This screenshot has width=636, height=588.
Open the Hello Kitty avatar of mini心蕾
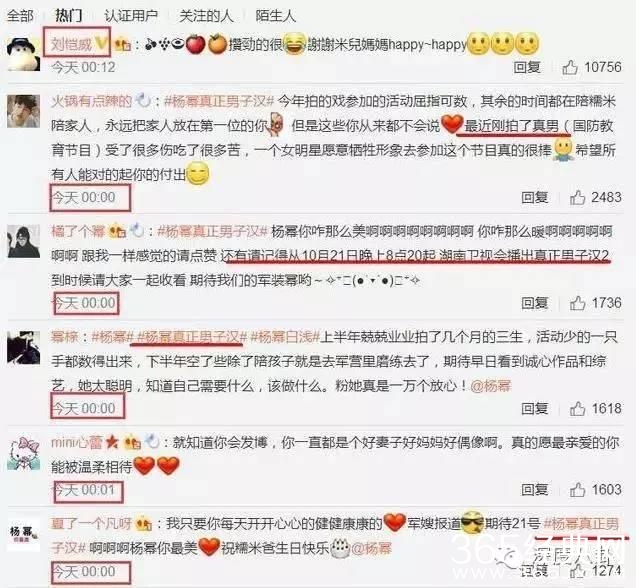(24, 453)
